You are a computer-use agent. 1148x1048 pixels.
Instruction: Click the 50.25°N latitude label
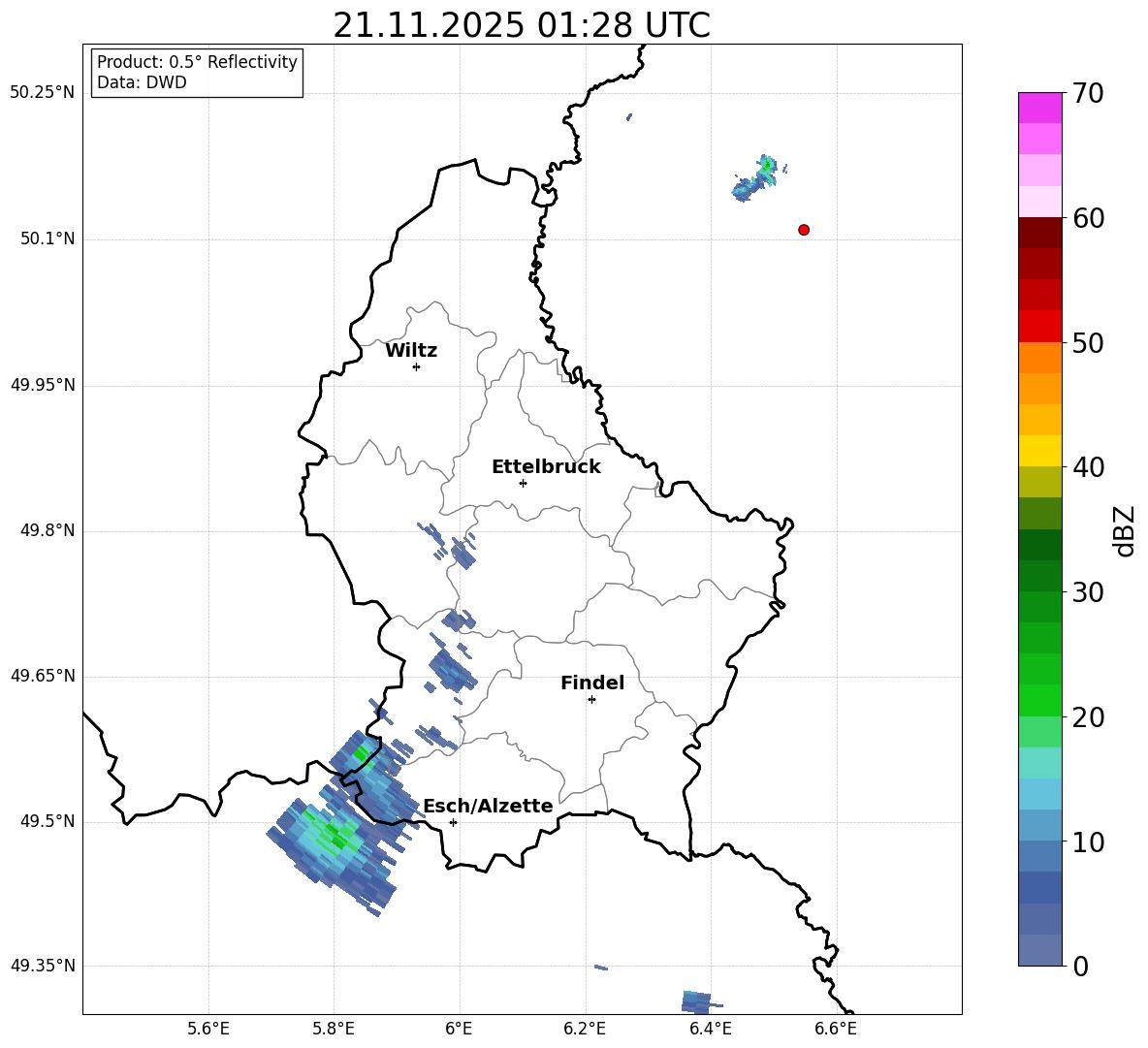click(x=43, y=93)
